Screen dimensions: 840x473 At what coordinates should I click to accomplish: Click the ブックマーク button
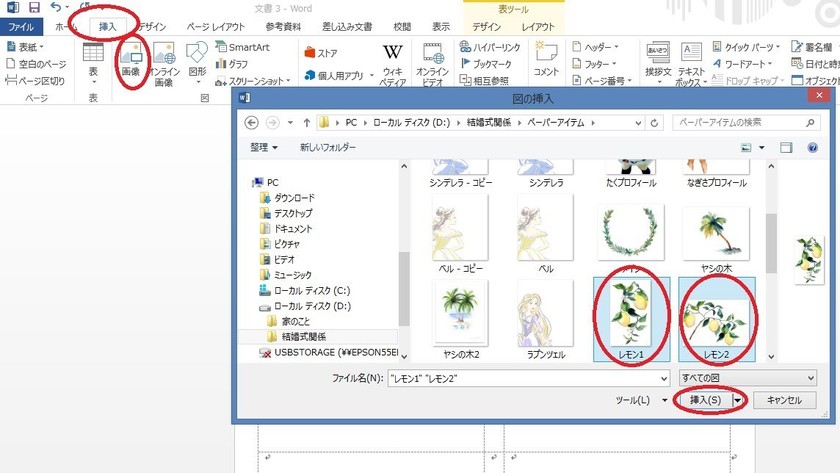[486, 64]
